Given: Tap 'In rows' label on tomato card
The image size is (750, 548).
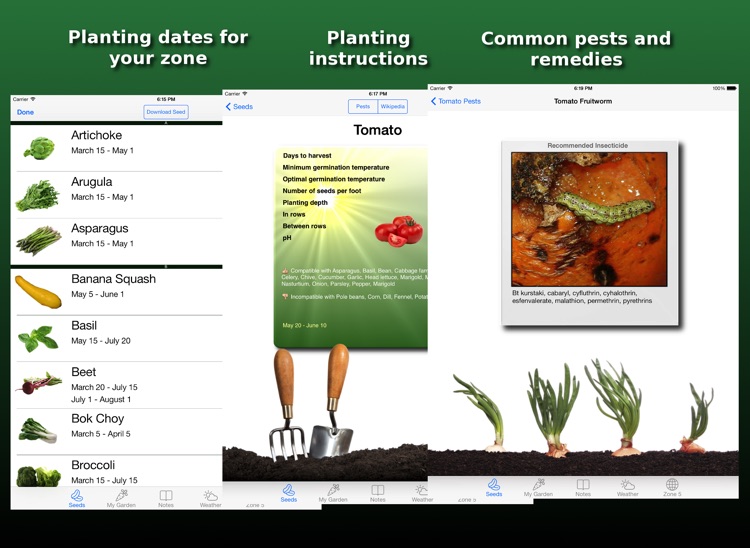Looking at the screenshot, I should [x=294, y=214].
